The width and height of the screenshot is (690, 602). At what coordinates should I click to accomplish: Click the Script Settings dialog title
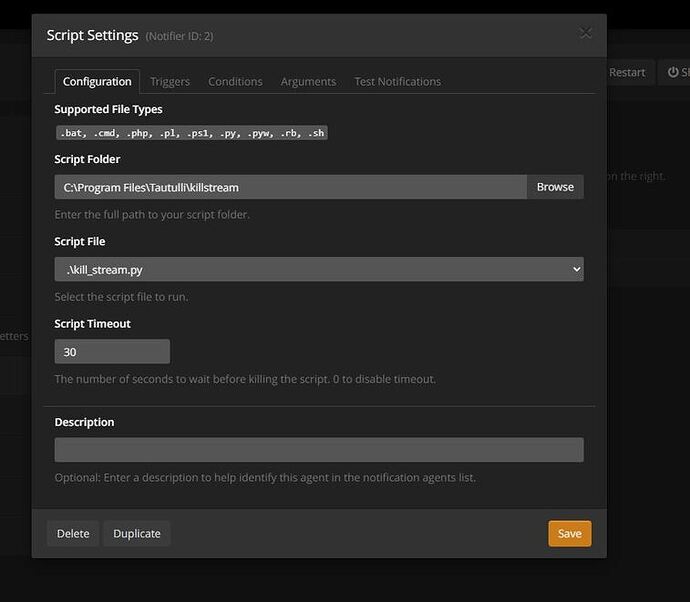(93, 35)
